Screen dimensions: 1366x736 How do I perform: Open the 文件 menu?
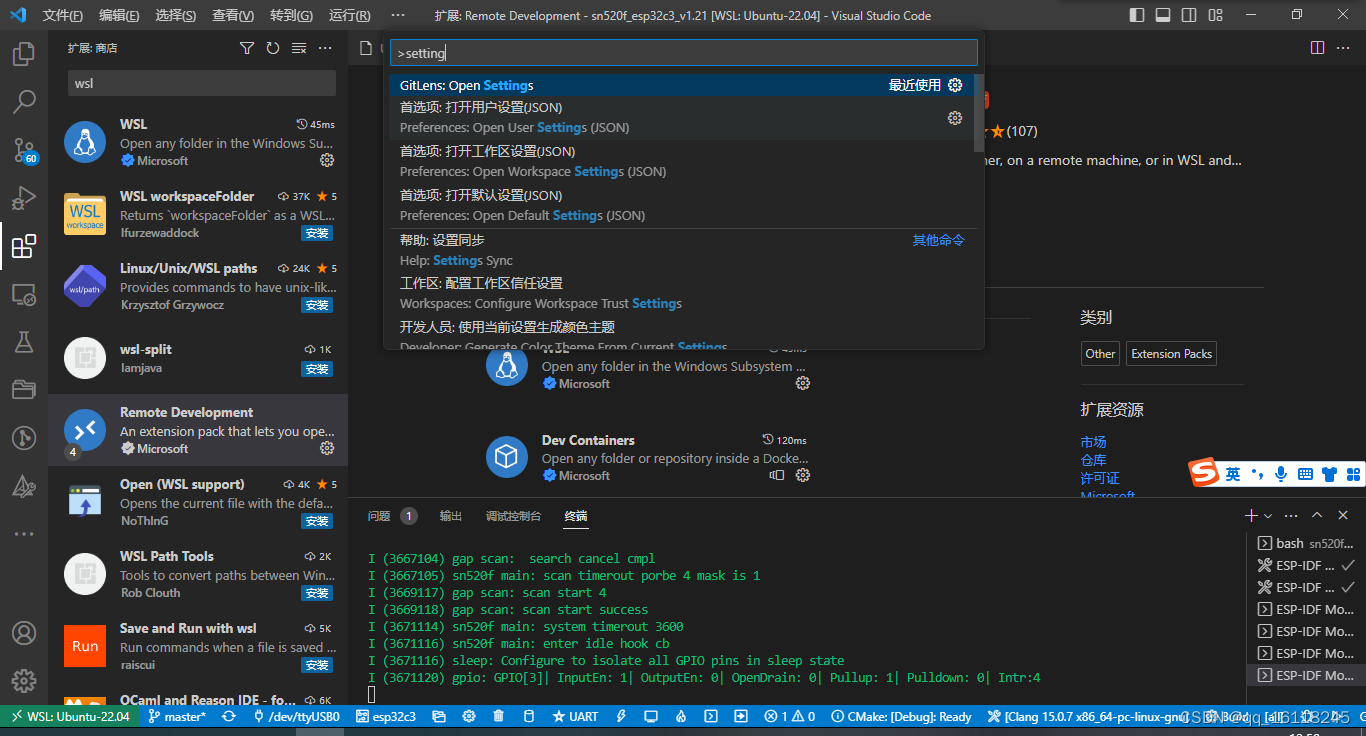[x=63, y=16]
